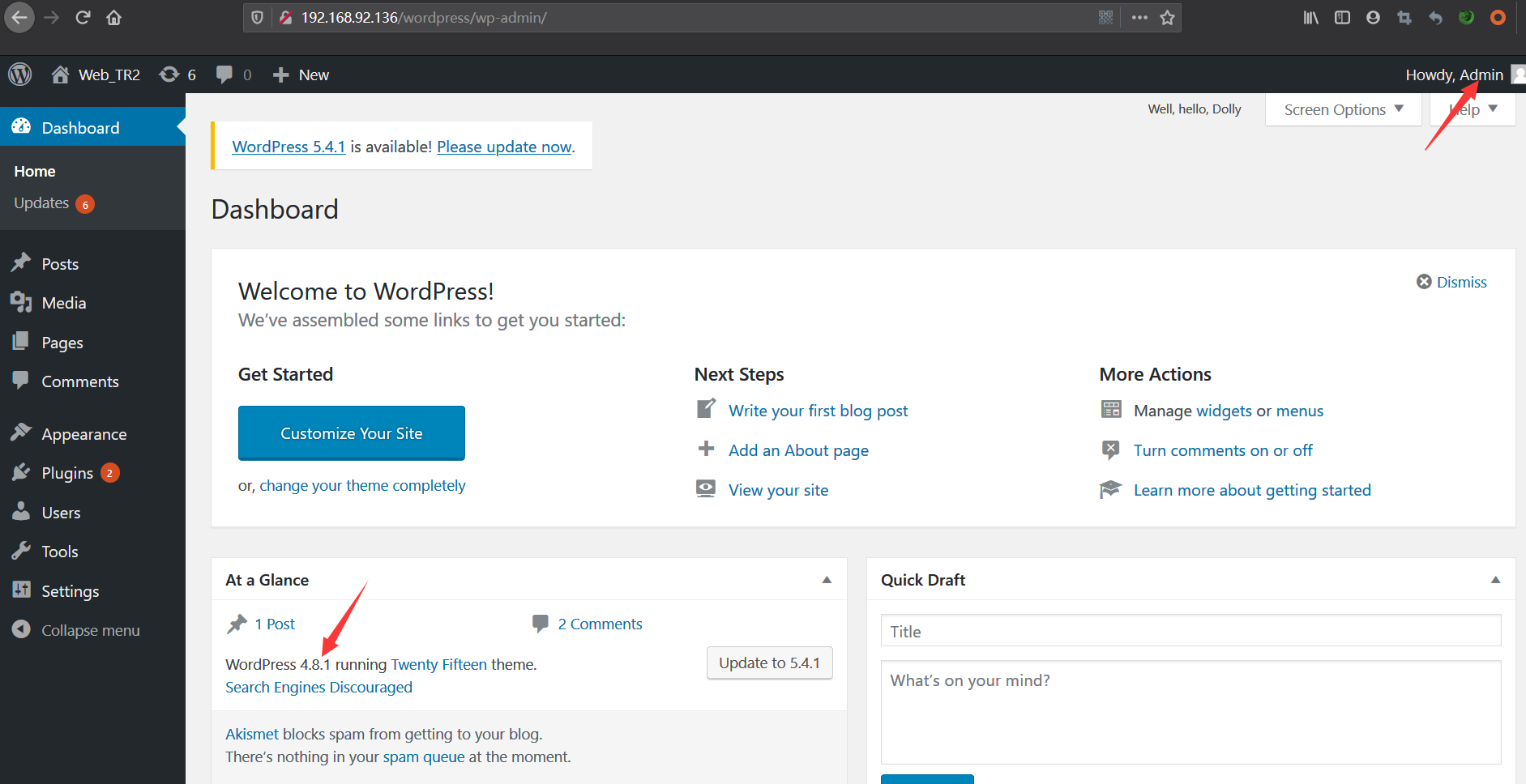
Task: Click the Turn comments on or off link
Action: pyautogui.click(x=1223, y=450)
